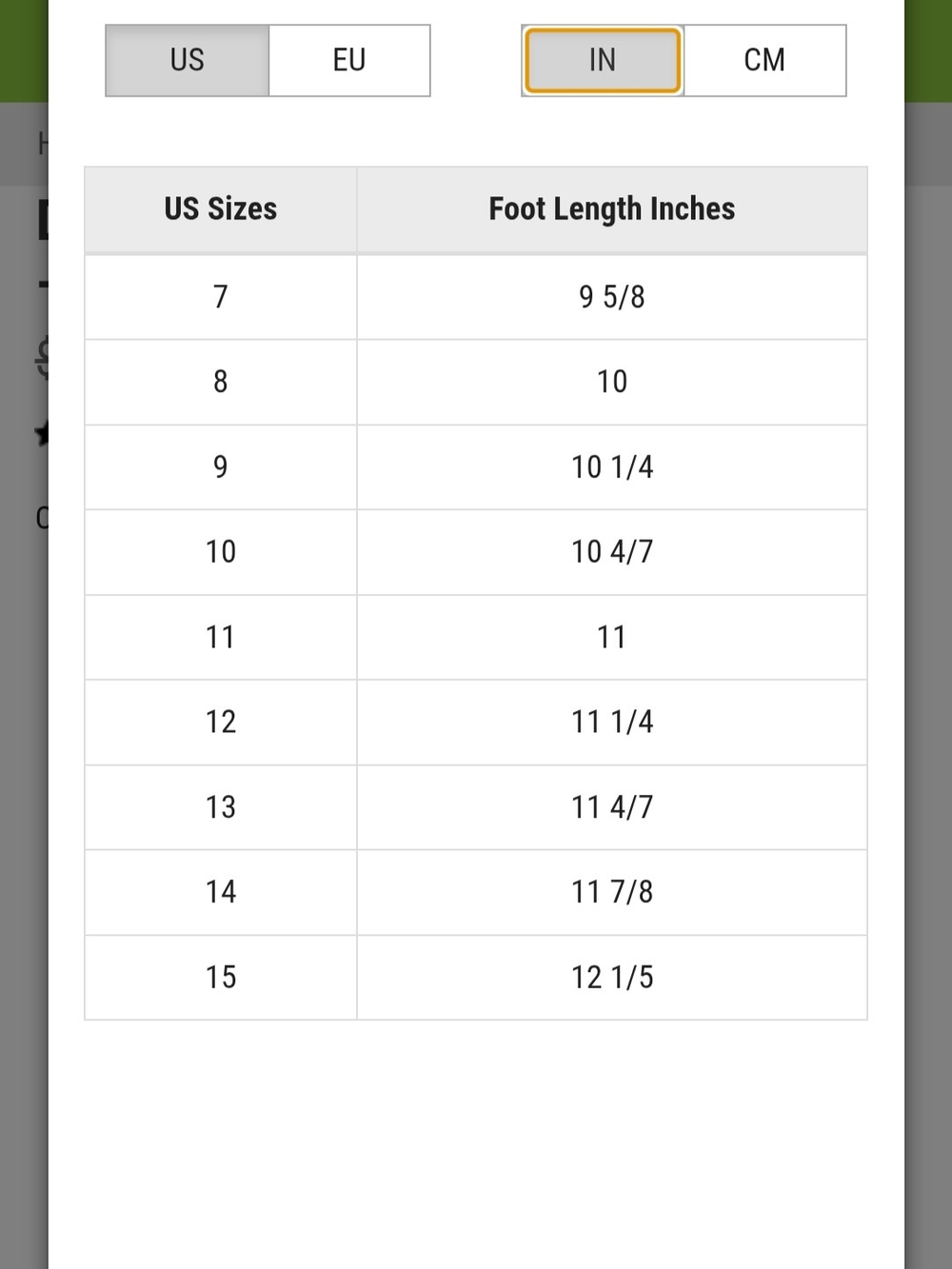Click the 10 1/4 foot length cell
The height and width of the screenshot is (1269, 952).
(612, 467)
